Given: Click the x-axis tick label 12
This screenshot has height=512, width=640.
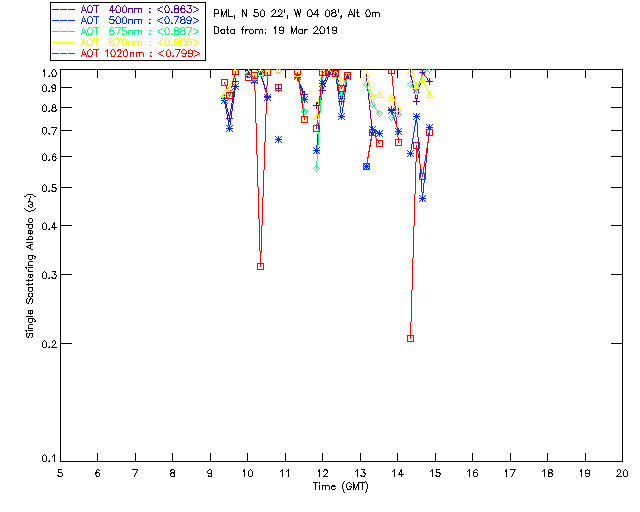Looking at the screenshot, I should tap(322, 473).
